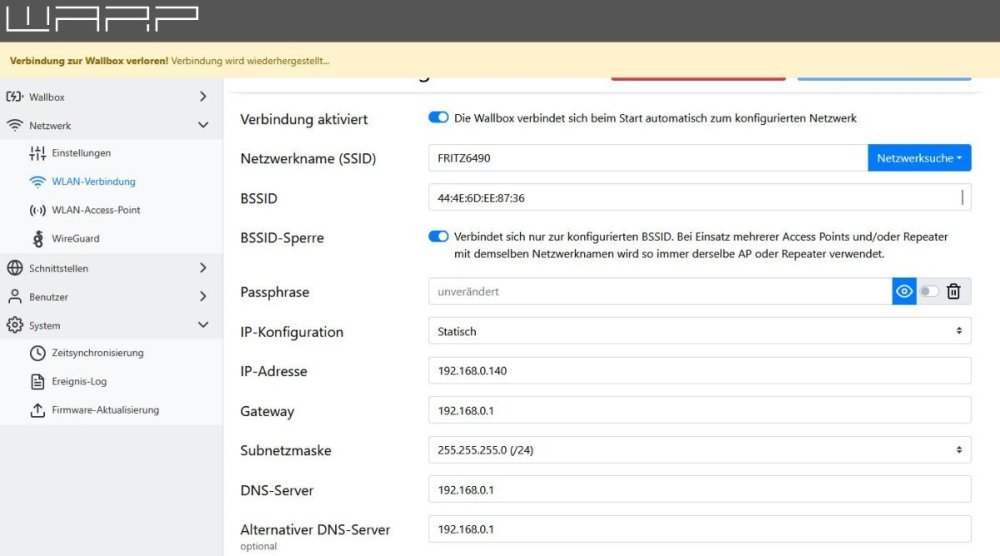This screenshot has width=1000, height=556.
Task: Open the IP-Konfiguration Statisch dropdown
Action: point(699,331)
